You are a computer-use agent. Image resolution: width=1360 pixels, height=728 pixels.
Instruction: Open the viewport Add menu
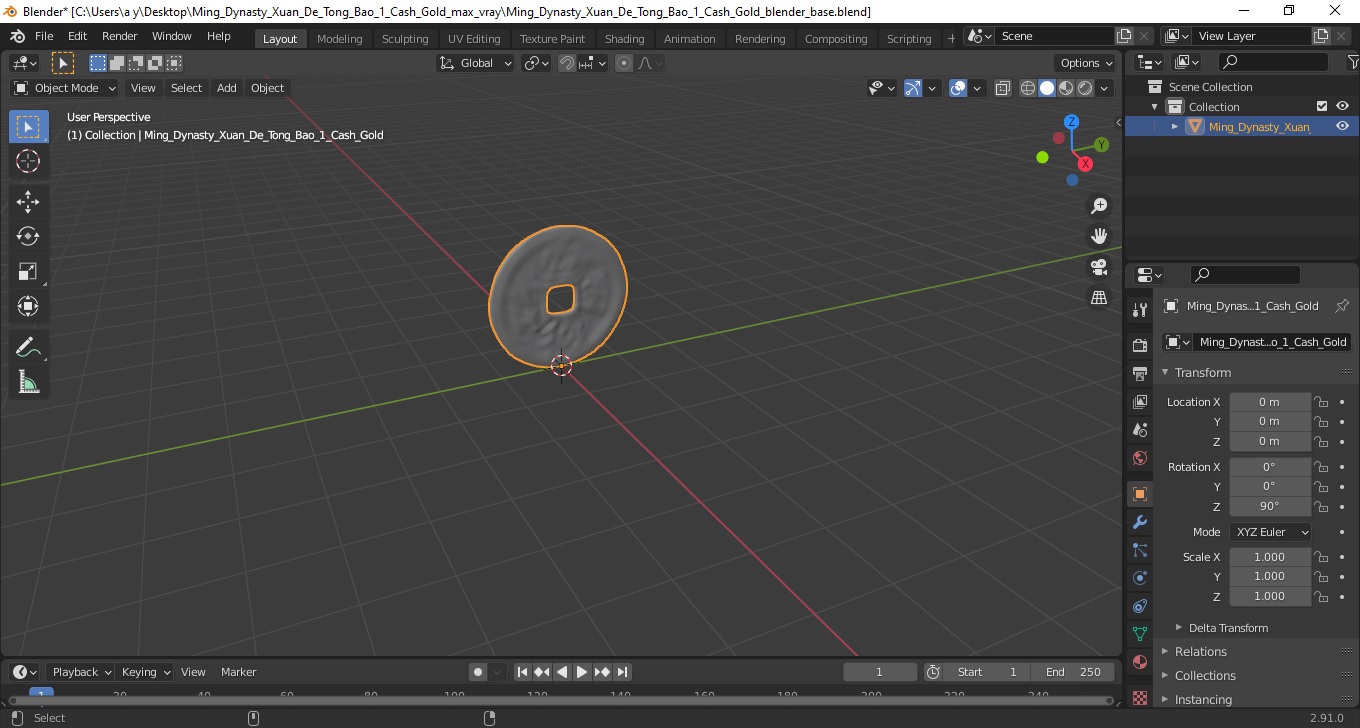coord(227,88)
